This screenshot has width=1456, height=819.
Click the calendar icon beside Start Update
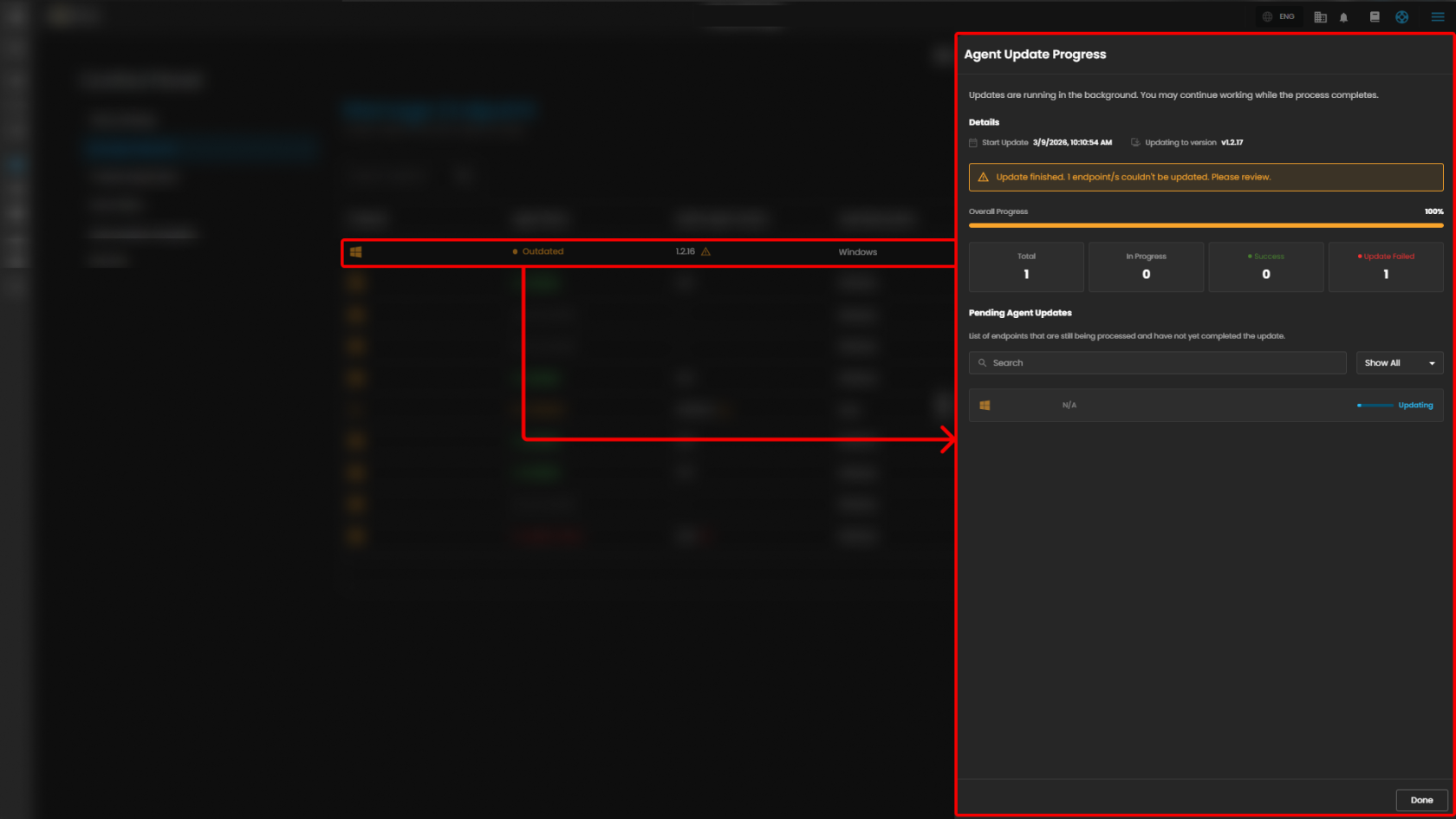tap(973, 143)
